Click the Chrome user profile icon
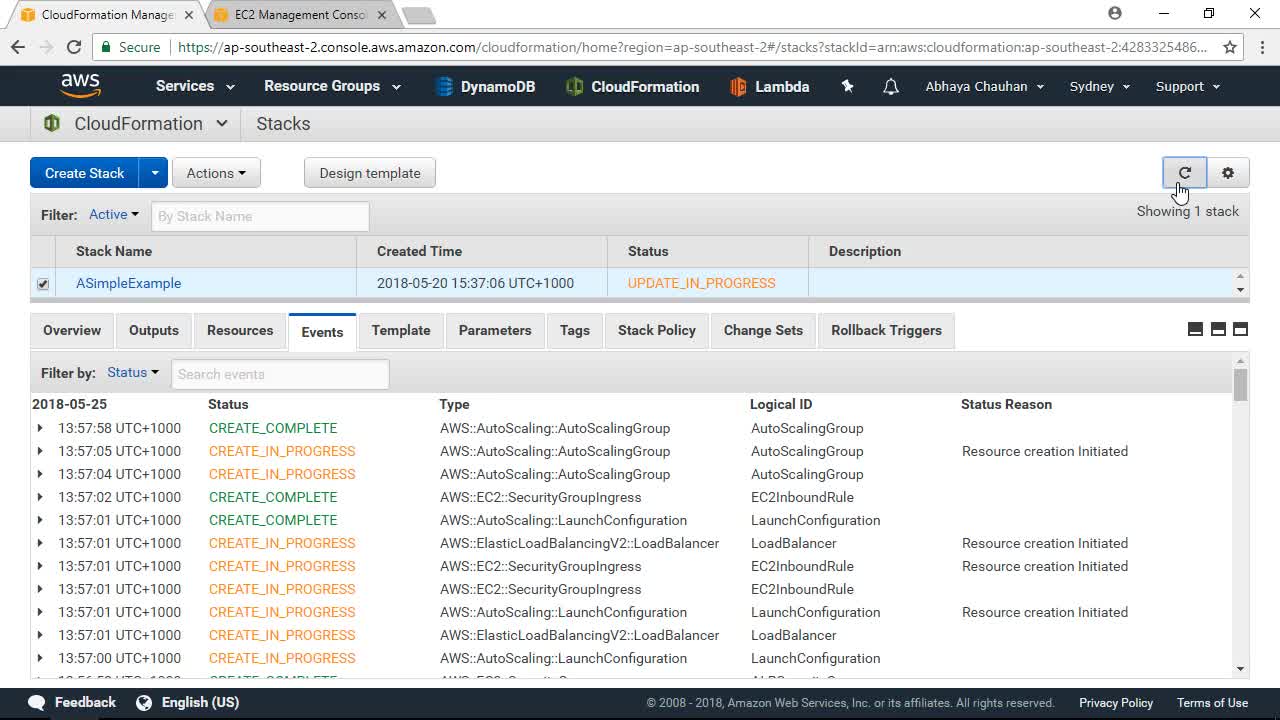Viewport: 1280px width, 720px height. pyautogui.click(x=1115, y=14)
